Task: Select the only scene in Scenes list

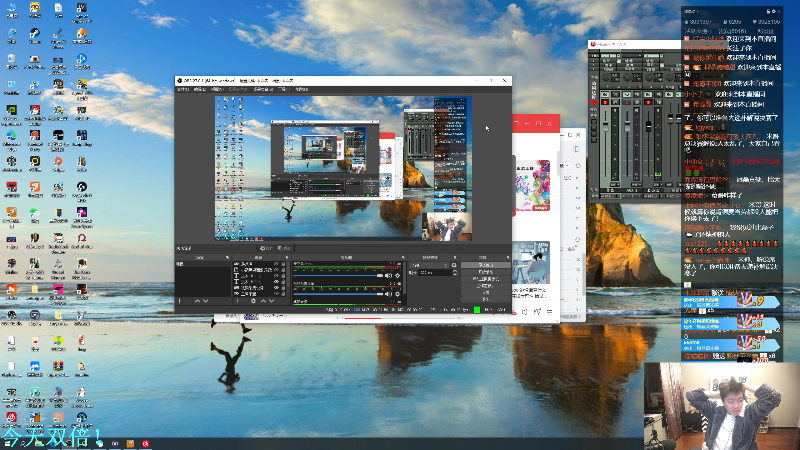Action: tap(203, 264)
